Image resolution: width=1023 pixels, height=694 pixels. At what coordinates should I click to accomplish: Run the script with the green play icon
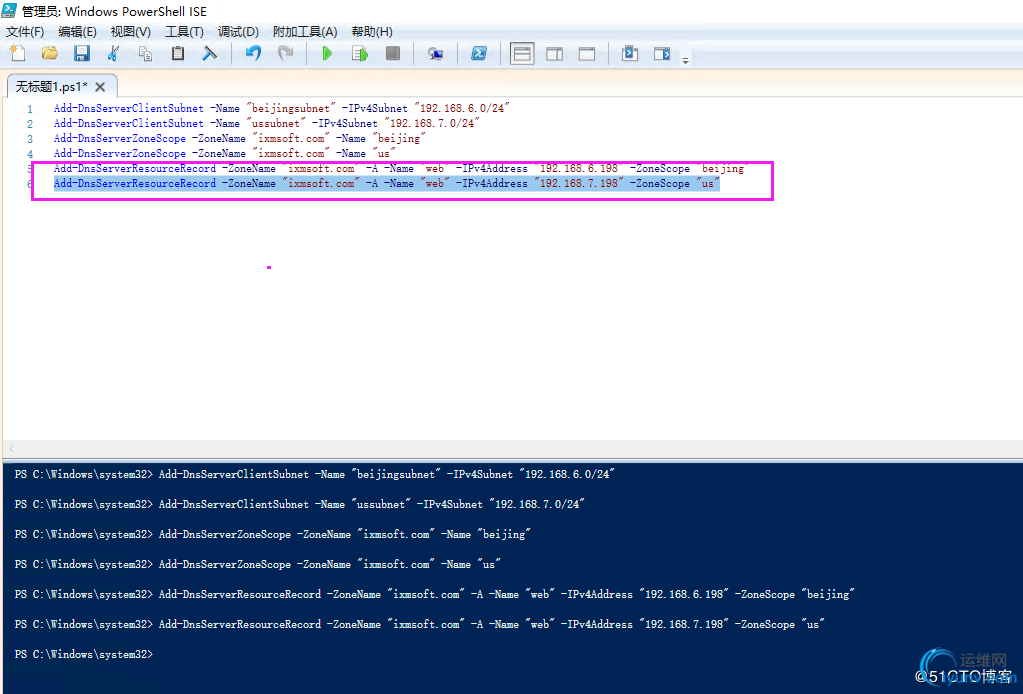328,53
